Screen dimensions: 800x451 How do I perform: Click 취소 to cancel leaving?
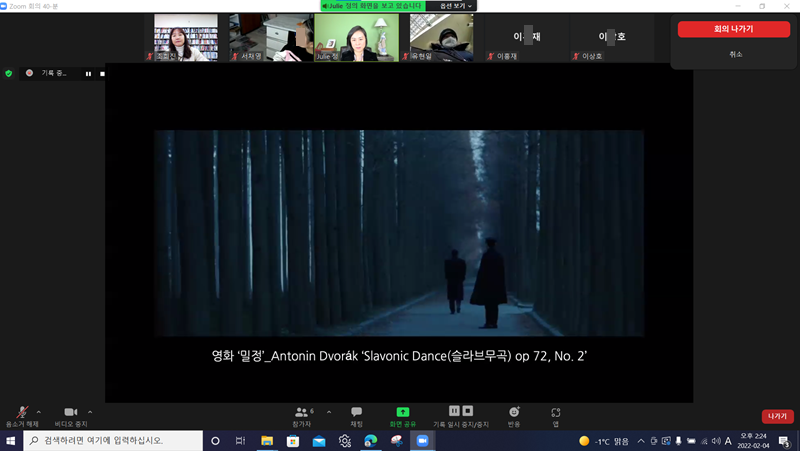click(x=735, y=54)
